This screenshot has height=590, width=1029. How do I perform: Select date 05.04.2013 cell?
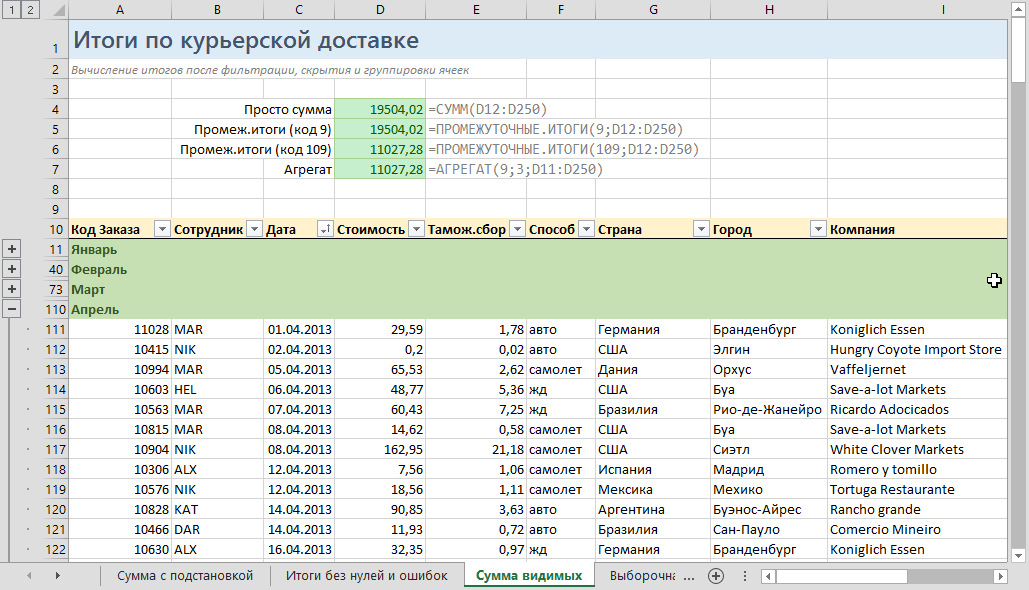point(299,369)
